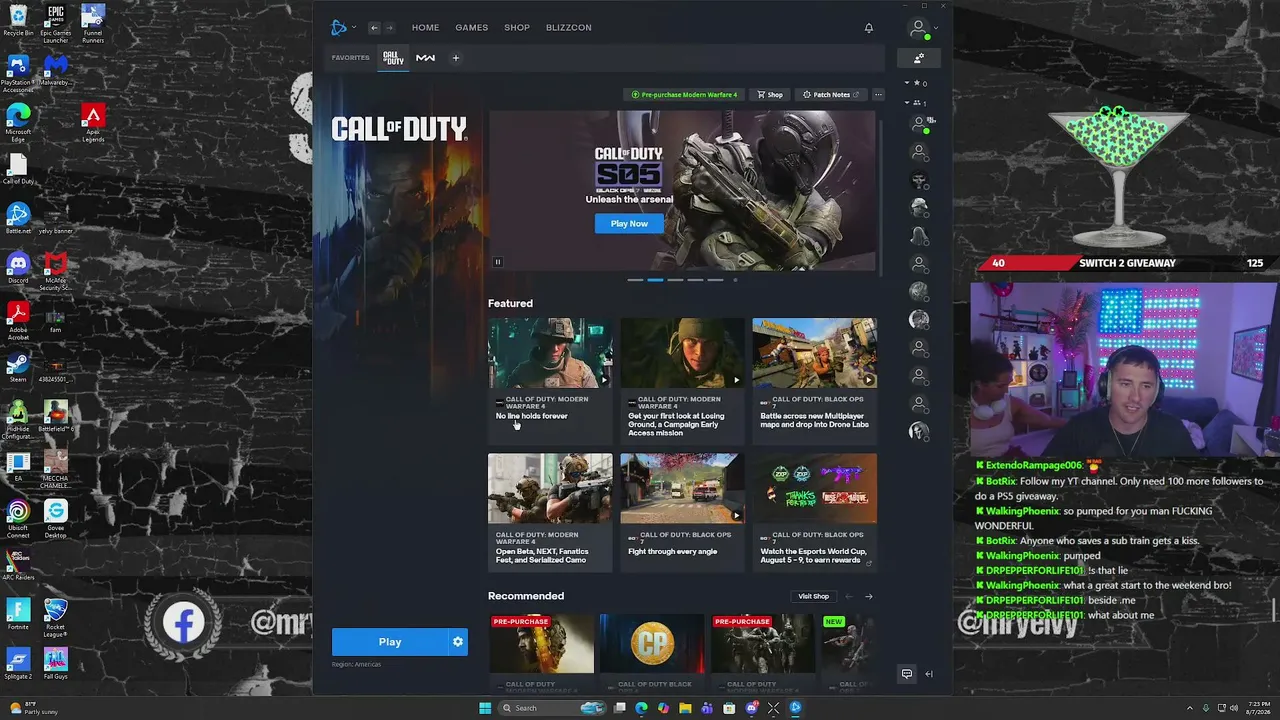The height and width of the screenshot is (720, 1280).
Task: Open the ARC Raiders desktop icon
Action: (18, 566)
